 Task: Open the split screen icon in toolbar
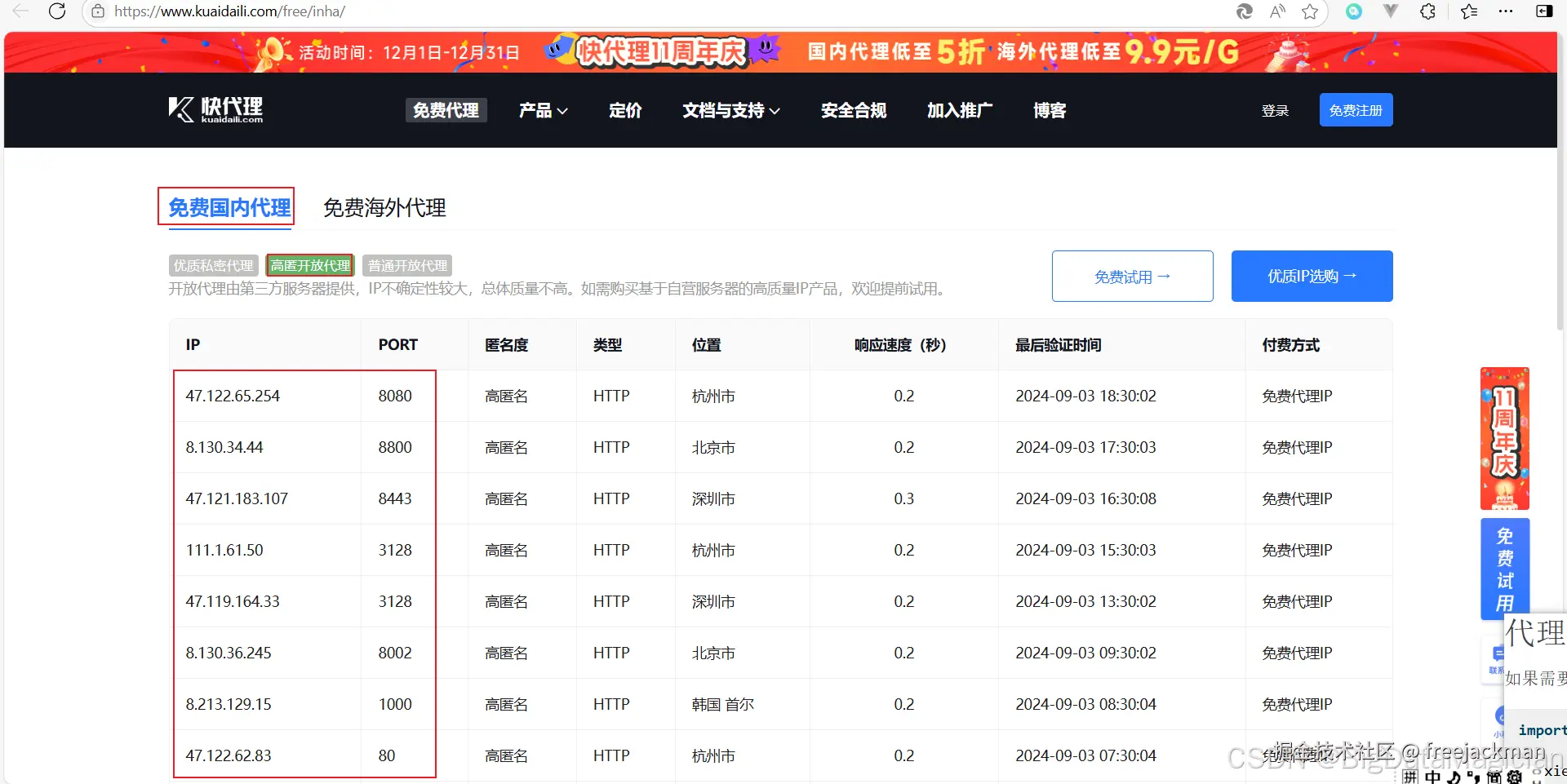point(1546,11)
